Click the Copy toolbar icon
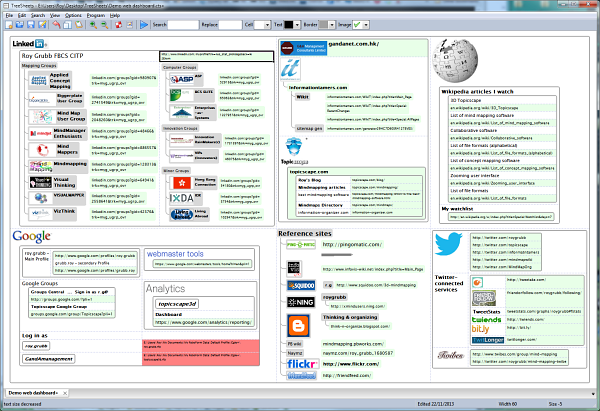The height and width of the screenshot is (411, 600). pos(67,25)
